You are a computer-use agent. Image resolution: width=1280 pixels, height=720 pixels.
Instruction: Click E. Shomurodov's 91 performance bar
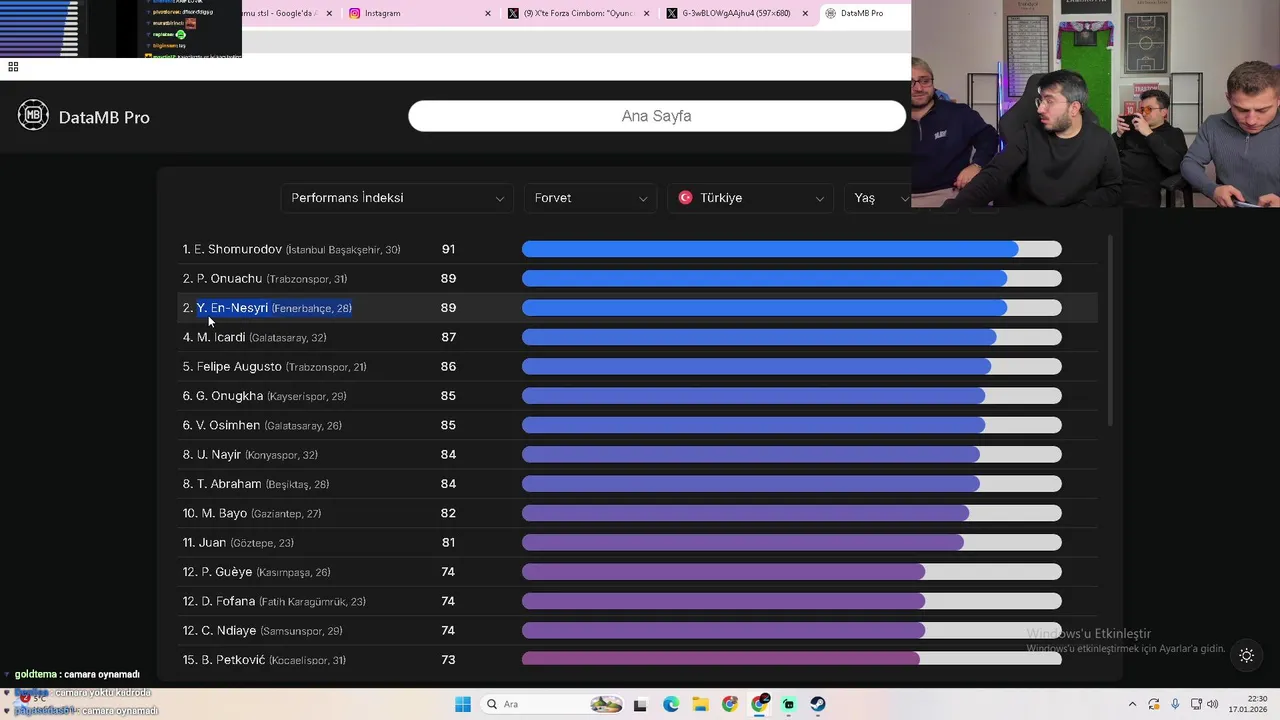(x=791, y=249)
